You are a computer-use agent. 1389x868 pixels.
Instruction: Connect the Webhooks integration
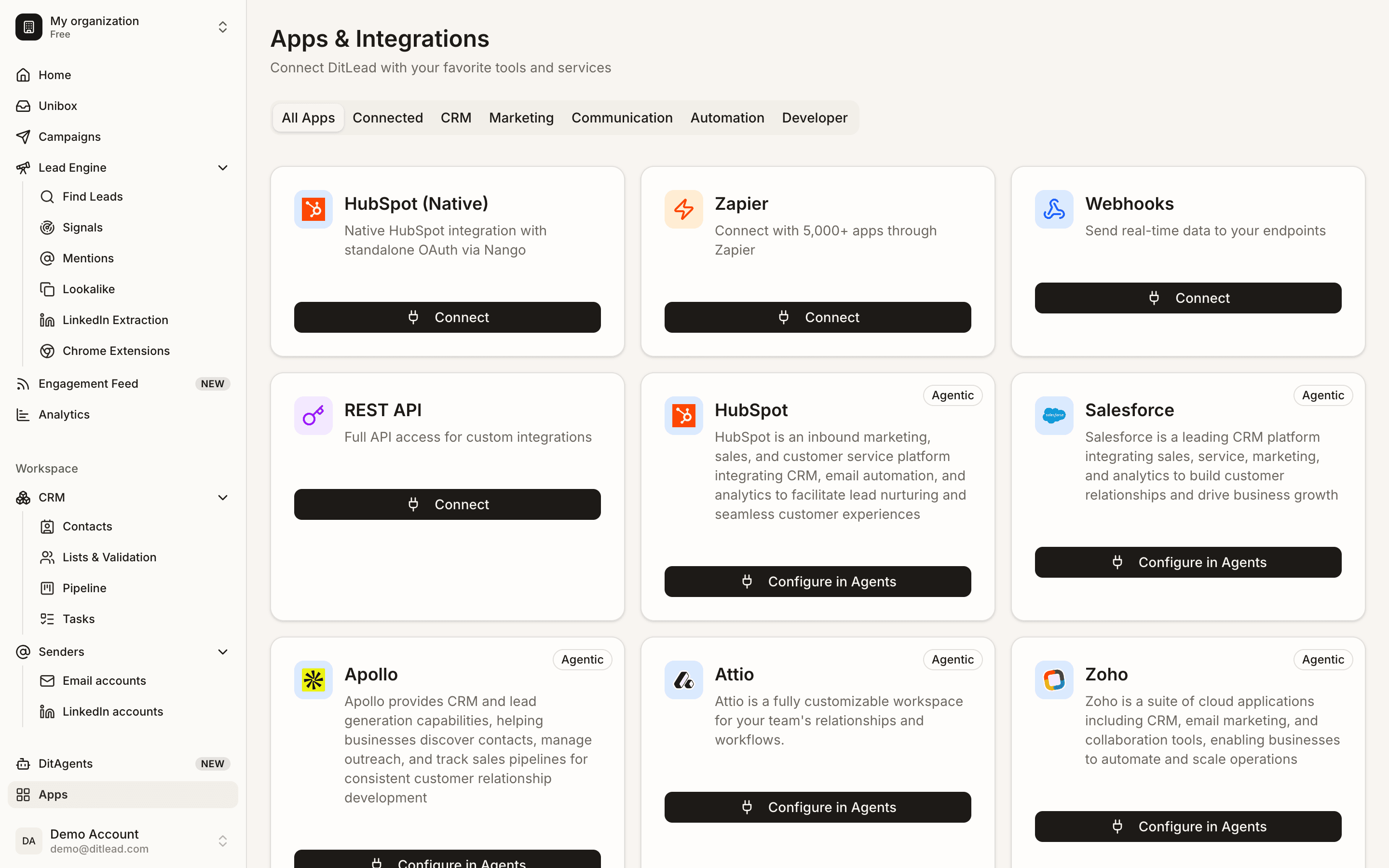point(1187,298)
